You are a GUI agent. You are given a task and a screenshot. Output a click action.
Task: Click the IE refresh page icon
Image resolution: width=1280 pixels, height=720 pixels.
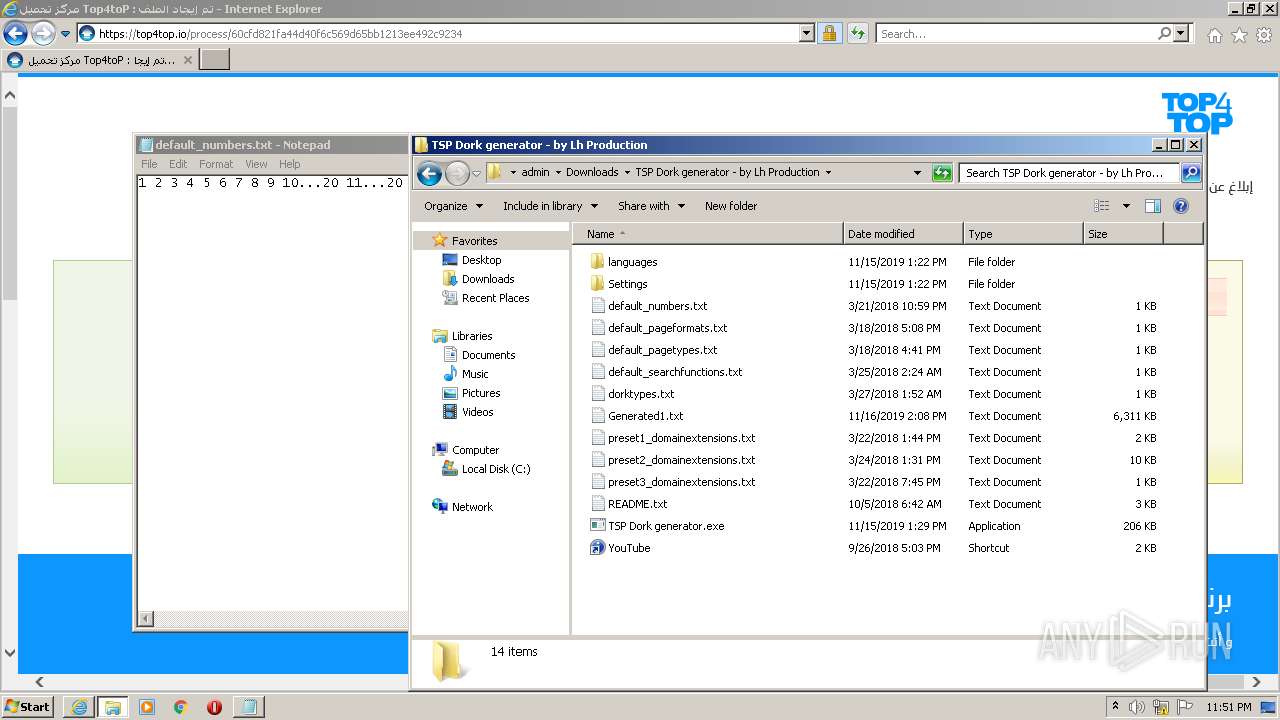coord(858,33)
